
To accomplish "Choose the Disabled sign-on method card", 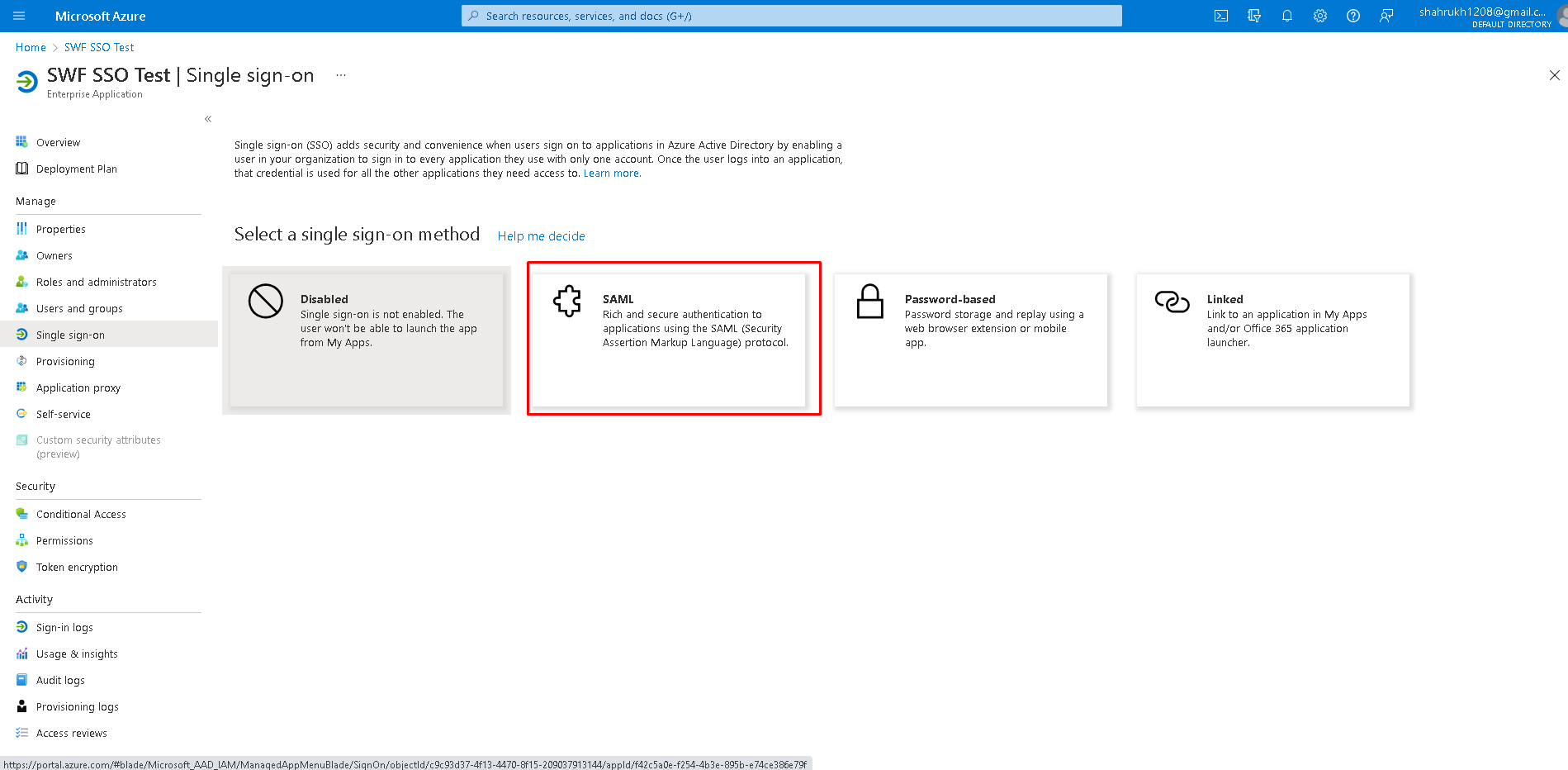I will click(367, 340).
